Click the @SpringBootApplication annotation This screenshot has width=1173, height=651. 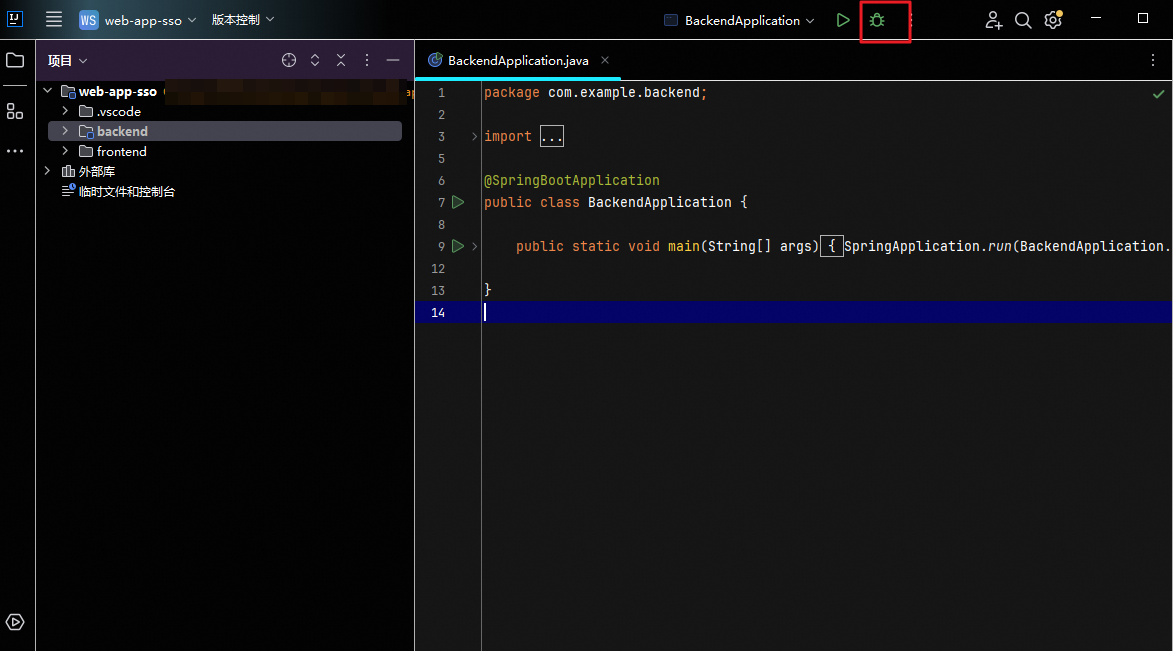click(x=572, y=180)
